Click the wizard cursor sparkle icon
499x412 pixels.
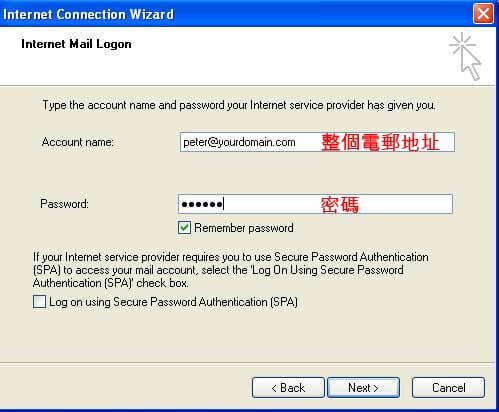tap(465, 56)
